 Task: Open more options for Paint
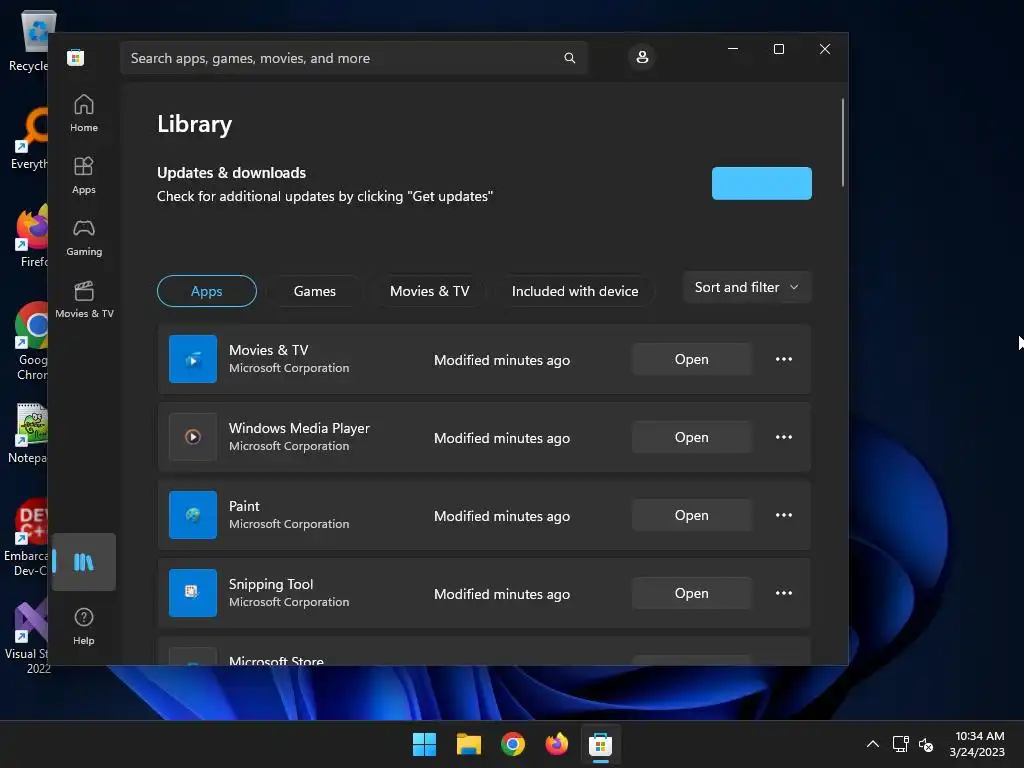coord(784,515)
